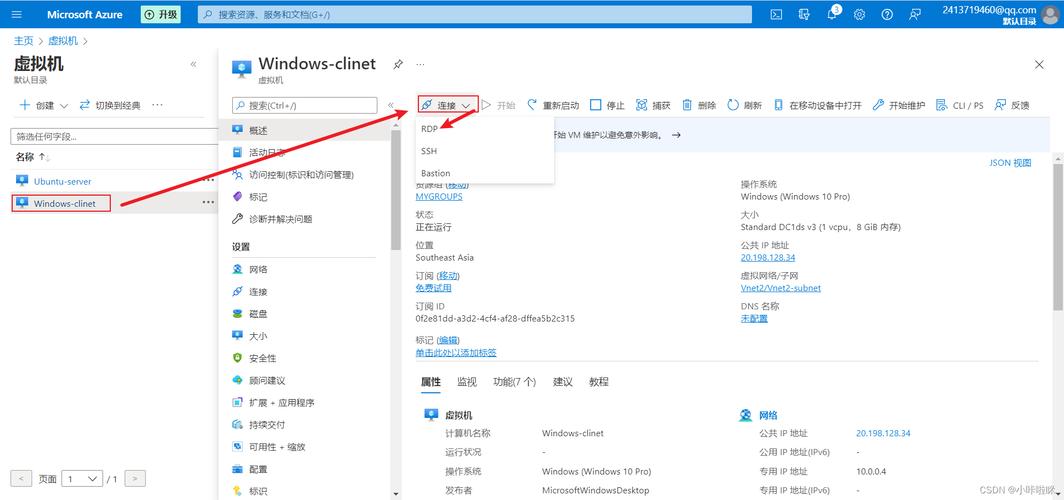Open the hamburger portal menu
Viewport: 1064px width, 500px height.
tap(17, 14)
